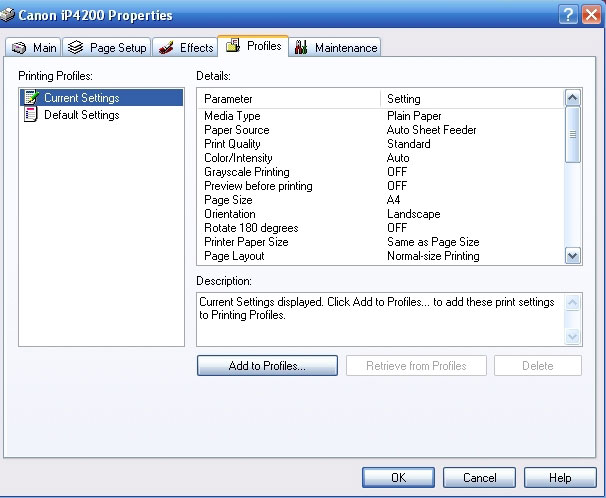This screenshot has width=606, height=498.
Task: Click the Parameter column header
Action: [290, 99]
